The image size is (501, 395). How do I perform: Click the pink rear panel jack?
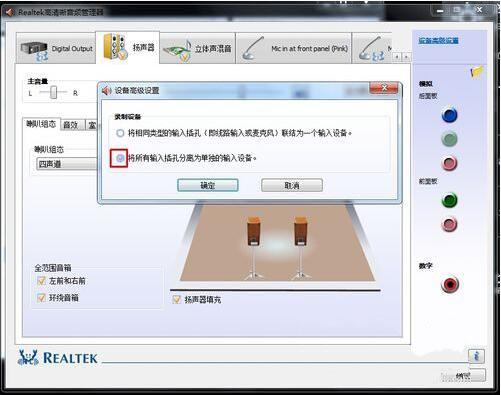point(449,163)
